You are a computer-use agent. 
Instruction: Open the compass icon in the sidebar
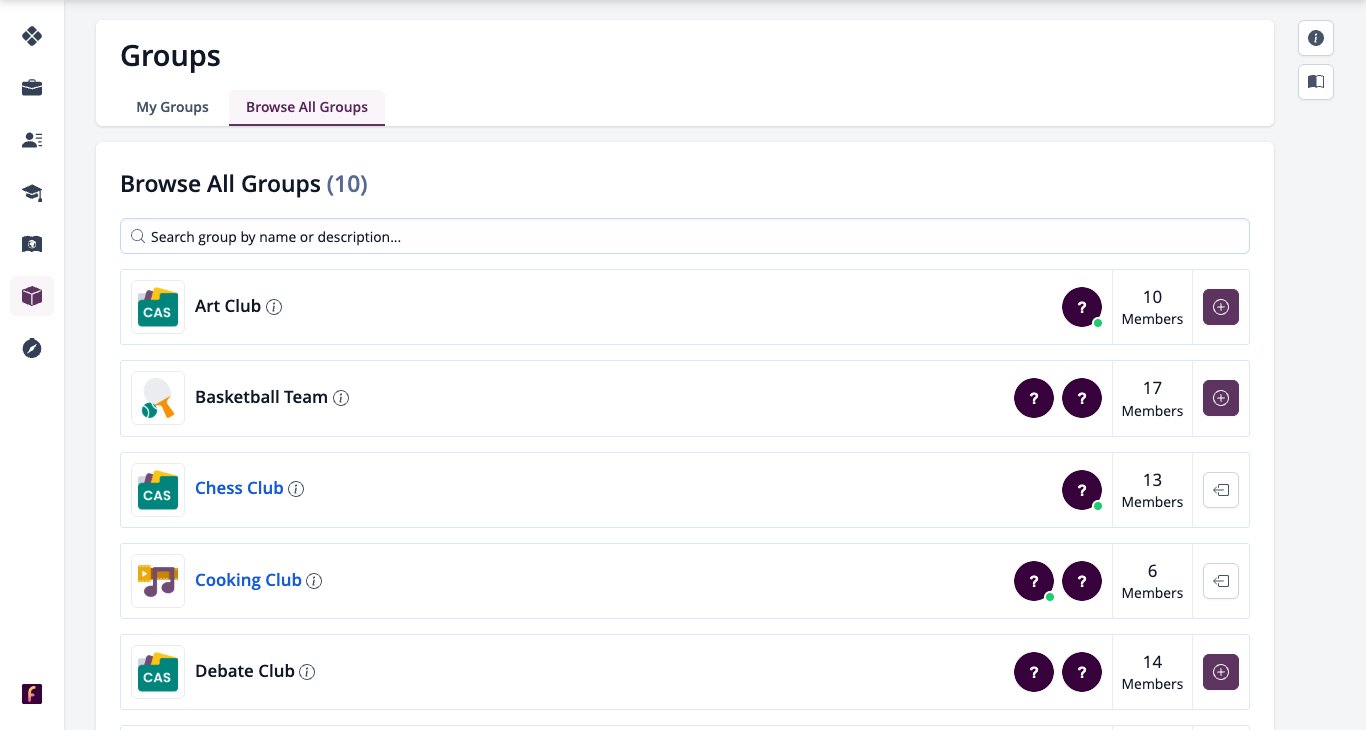pos(32,348)
